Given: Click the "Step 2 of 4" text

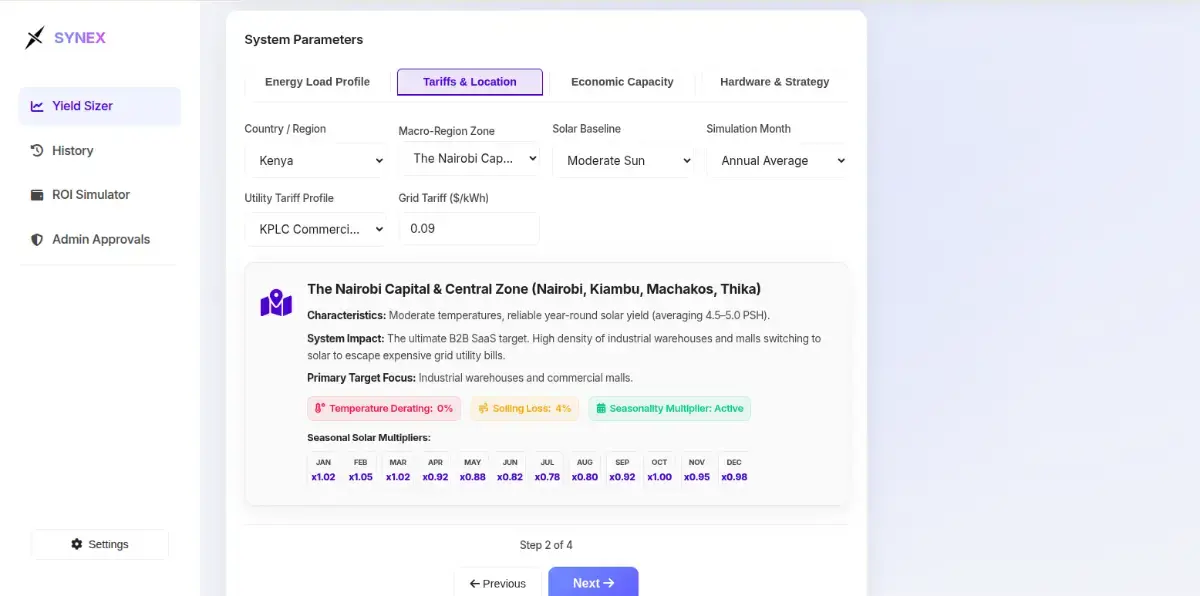Looking at the screenshot, I should (x=546, y=546).
